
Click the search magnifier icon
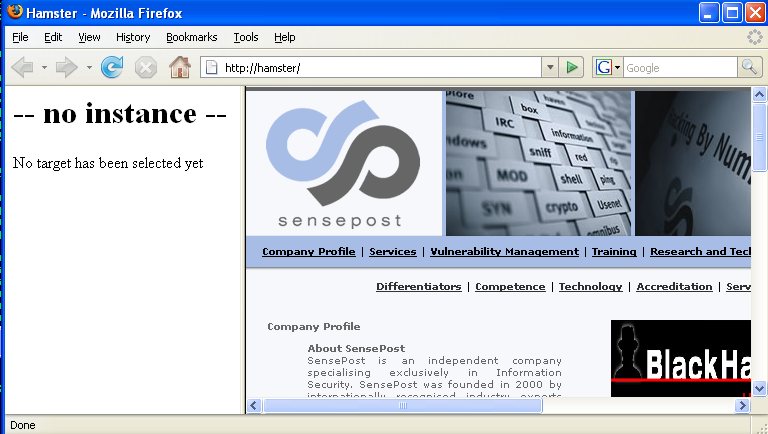click(x=750, y=67)
